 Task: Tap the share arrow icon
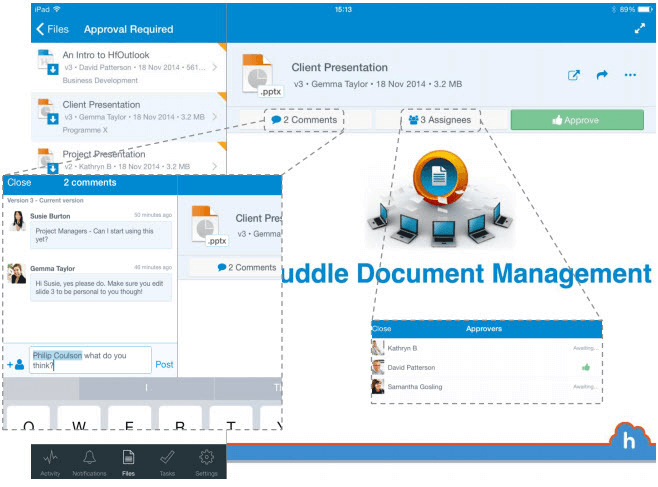602,75
